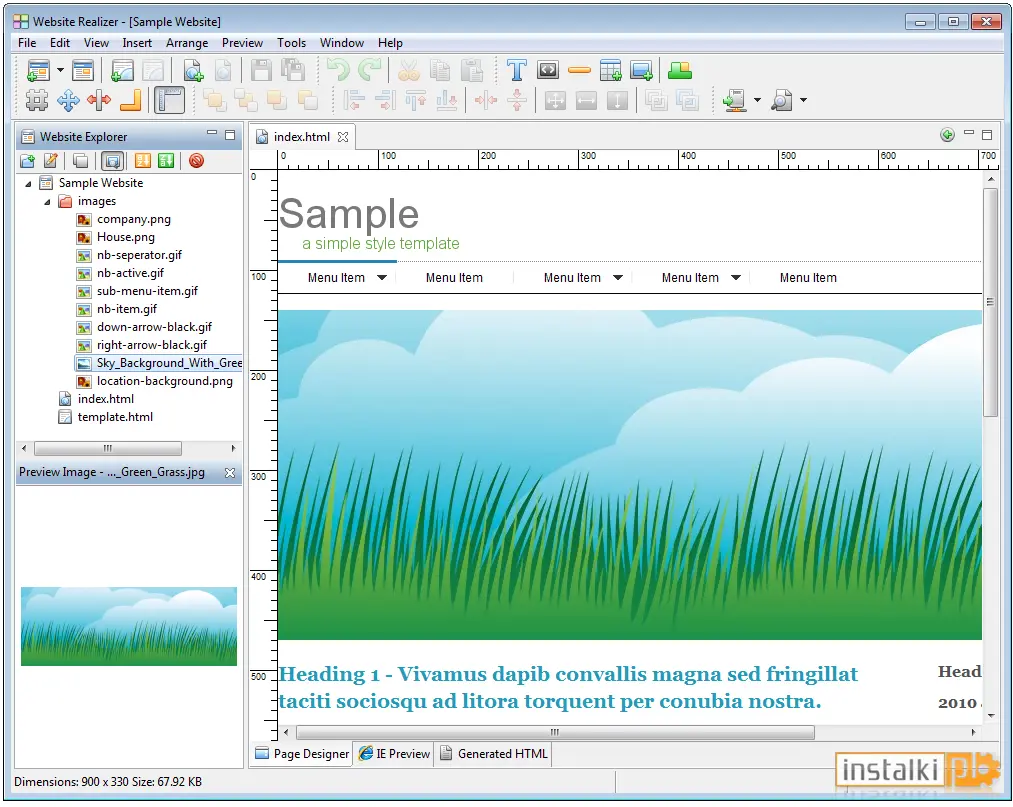This screenshot has width=1013, height=807.
Task: Collapse the images folder in tree
Action: pyautogui.click(x=47, y=202)
